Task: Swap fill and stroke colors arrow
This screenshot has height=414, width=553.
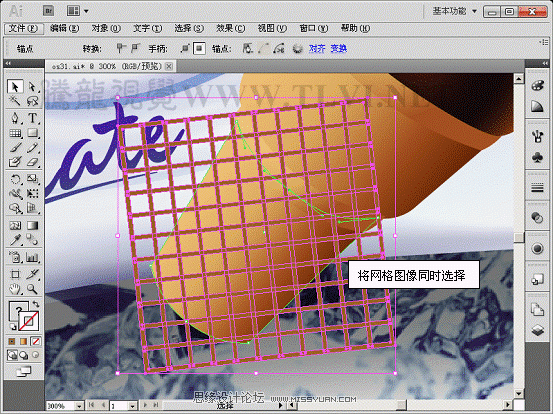Action: tap(36, 304)
